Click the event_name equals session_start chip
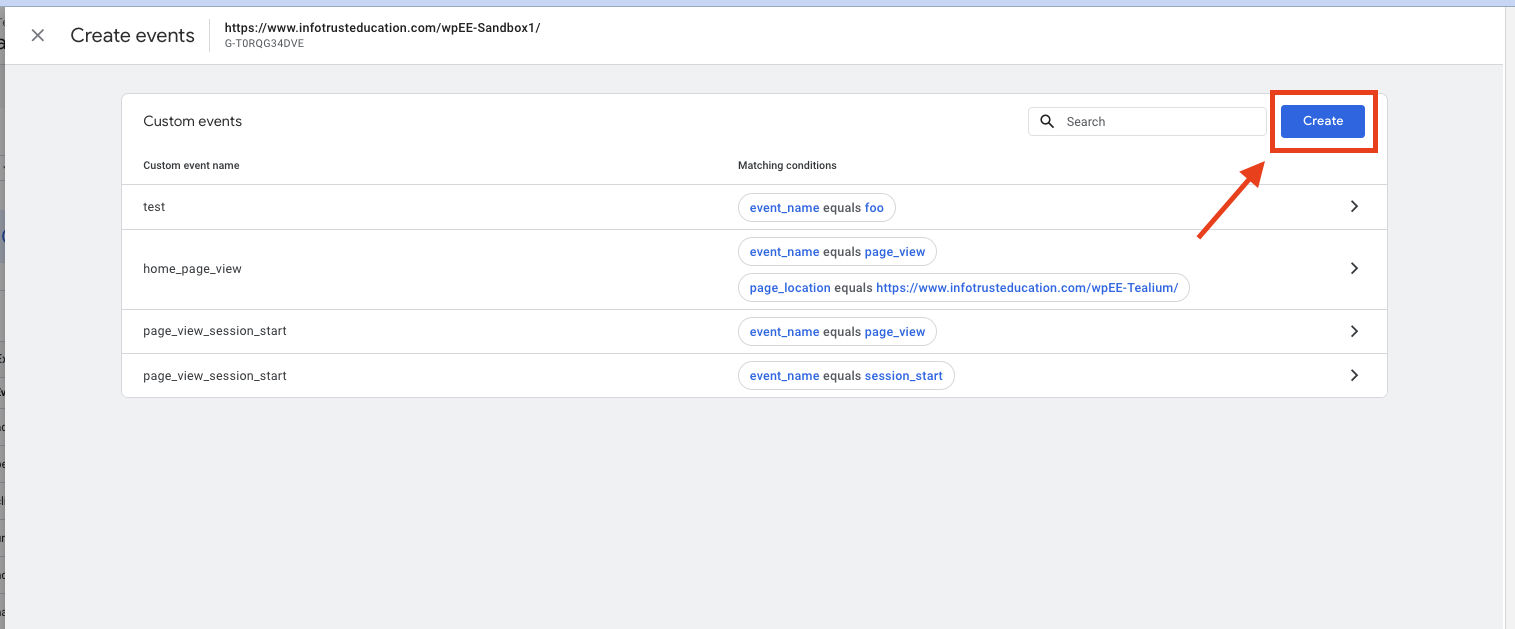Screen dimensions: 1515x629 (845, 375)
